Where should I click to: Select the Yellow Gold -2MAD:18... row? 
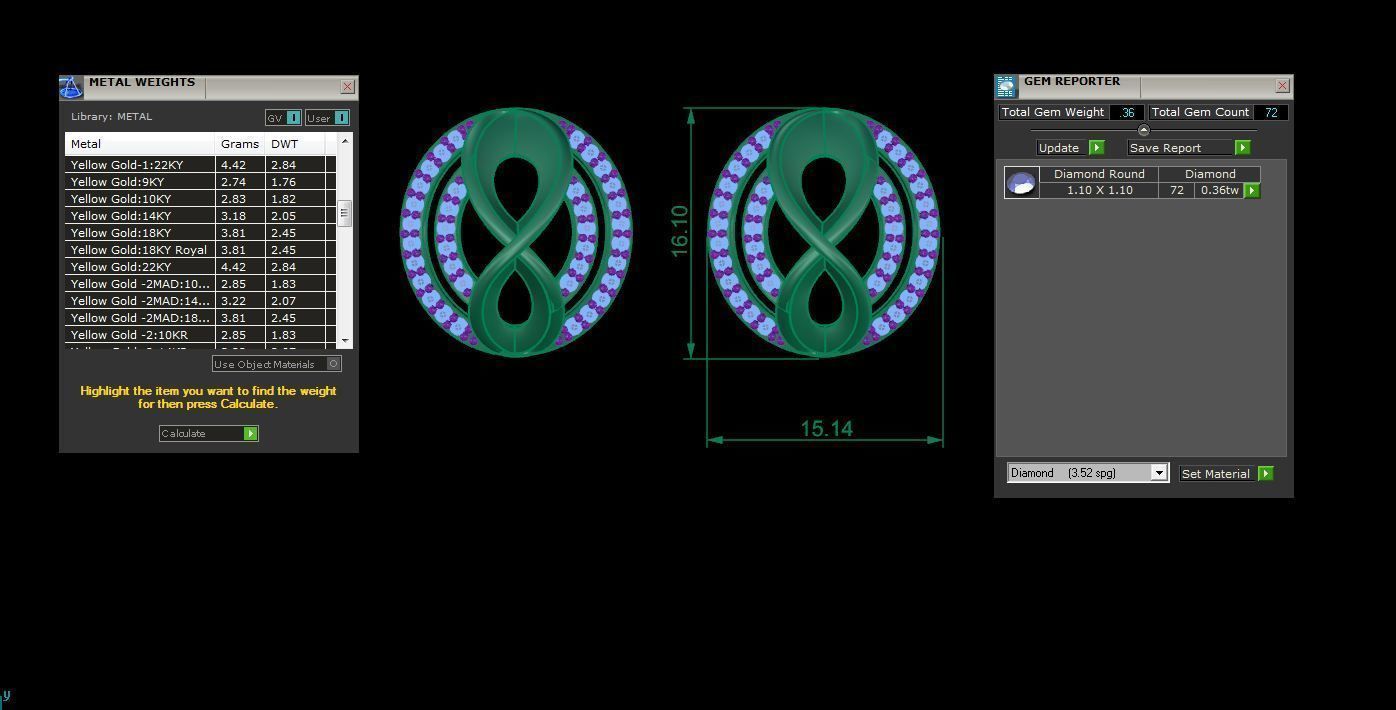tap(200, 318)
